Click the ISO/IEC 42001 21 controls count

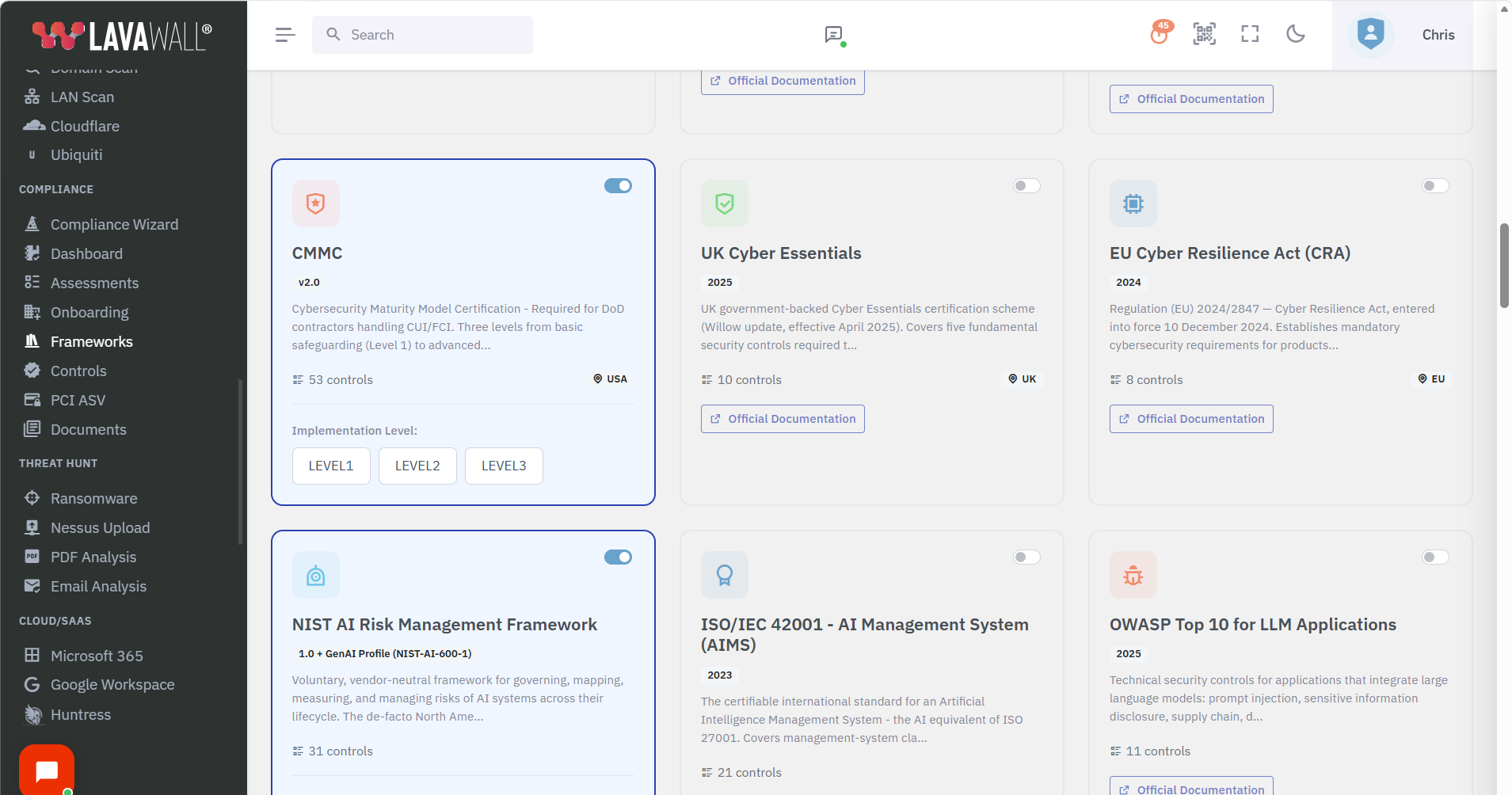click(741, 773)
